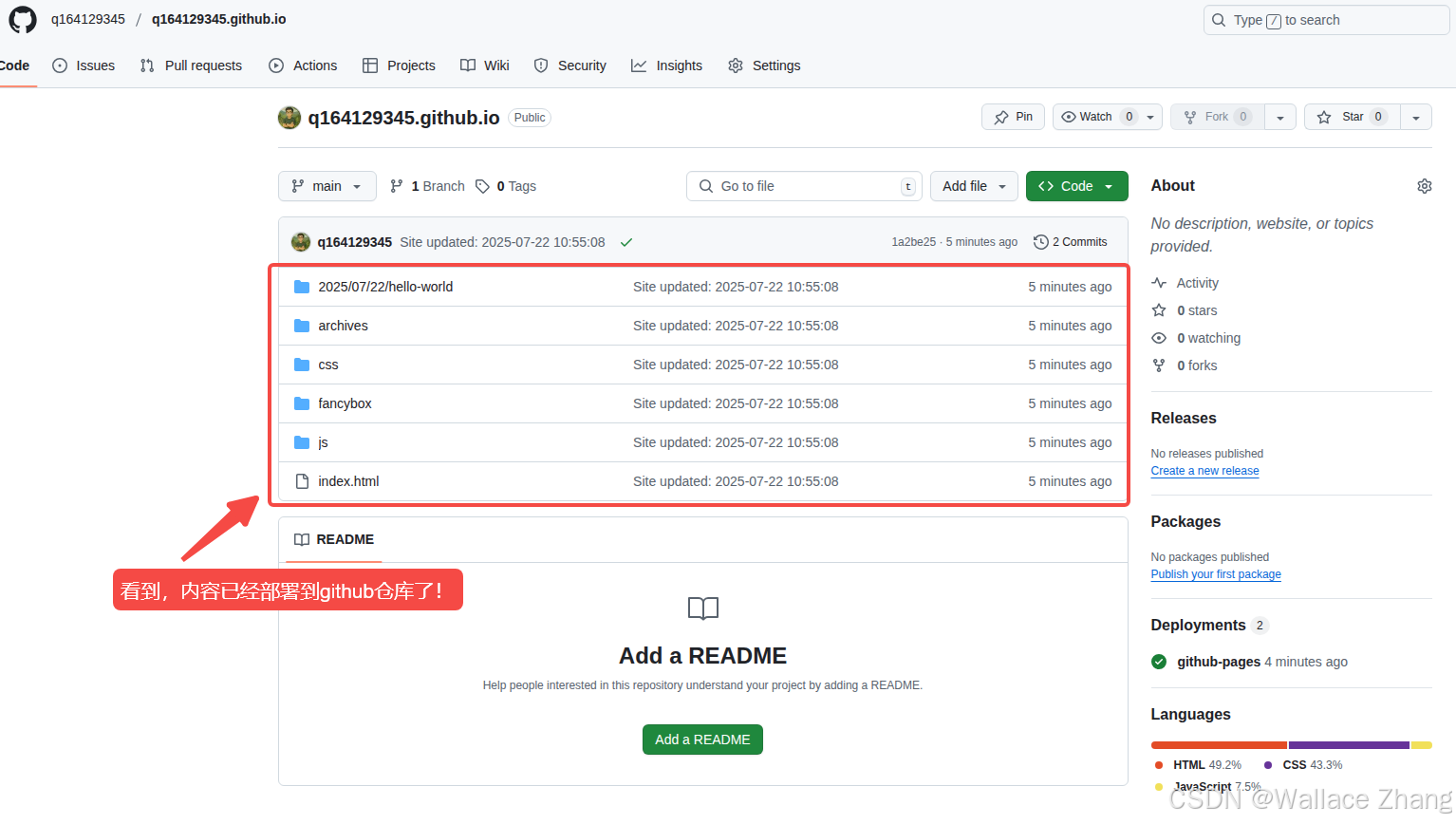Screen dimensions: 1456x824
Task: Switch to the Actions tab
Action: point(303,66)
